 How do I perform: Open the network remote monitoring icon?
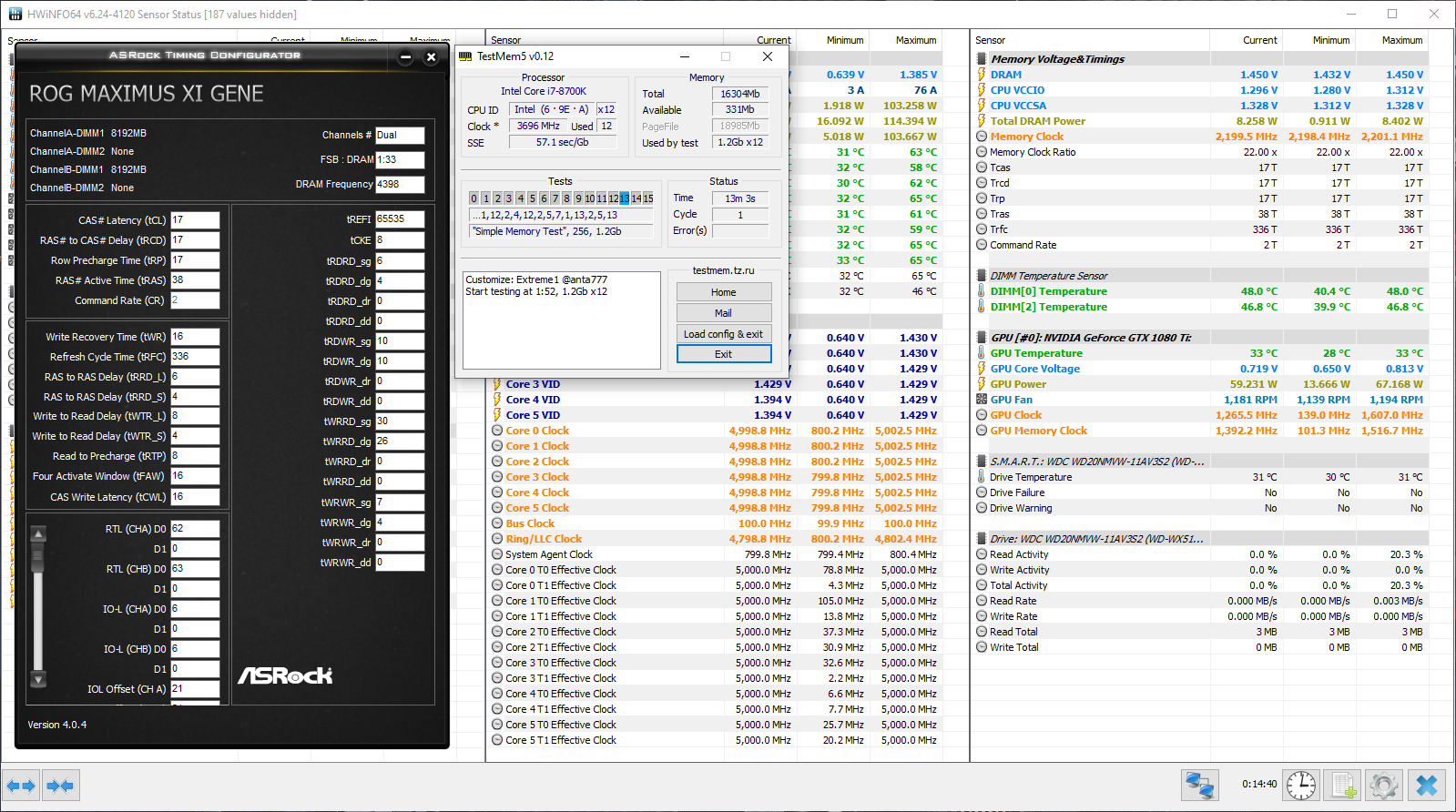[x=1200, y=785]
